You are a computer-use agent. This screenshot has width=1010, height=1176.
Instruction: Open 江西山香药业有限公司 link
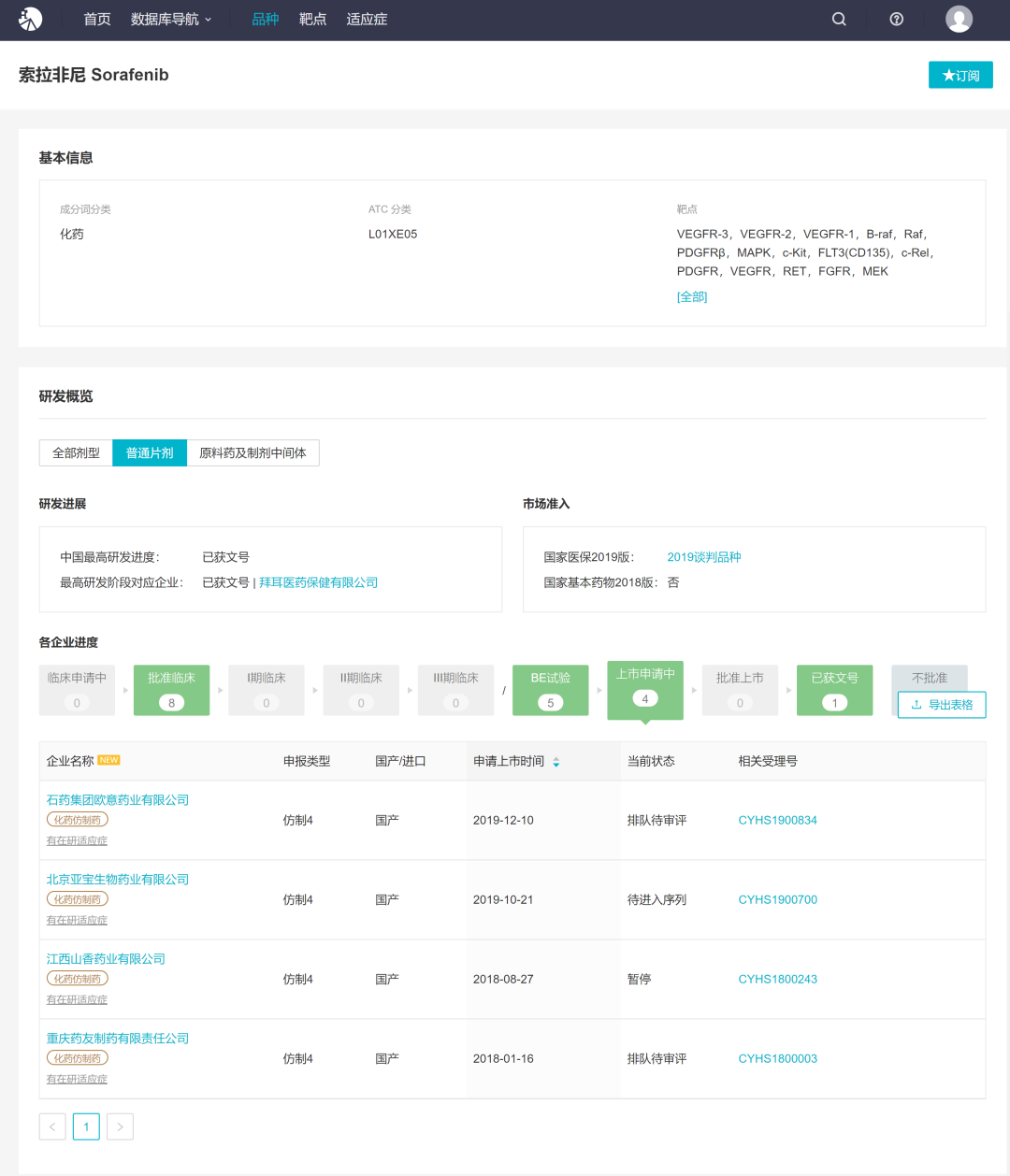point(106,959)
